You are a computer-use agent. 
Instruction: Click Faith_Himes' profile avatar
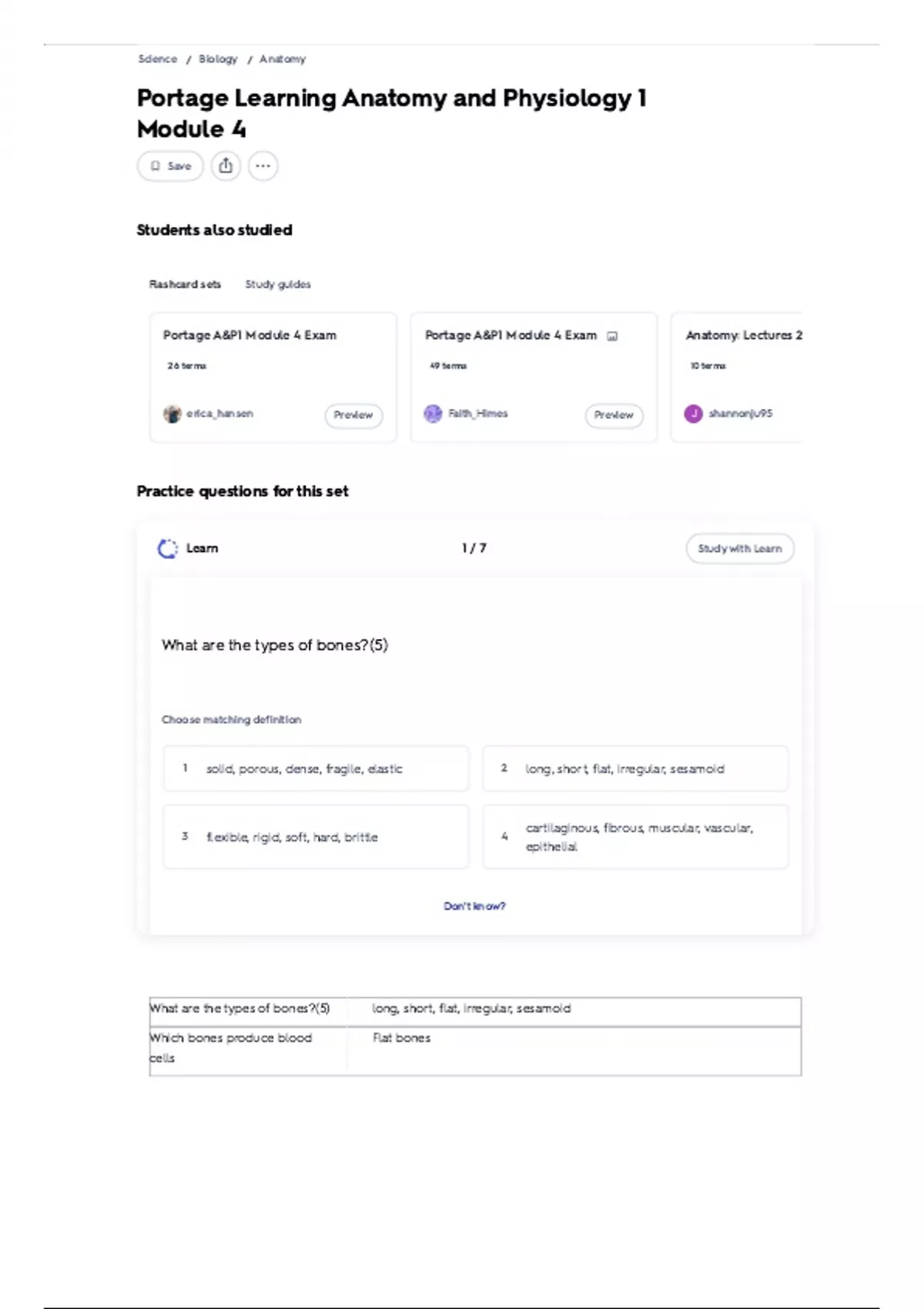tap(434, 413)
